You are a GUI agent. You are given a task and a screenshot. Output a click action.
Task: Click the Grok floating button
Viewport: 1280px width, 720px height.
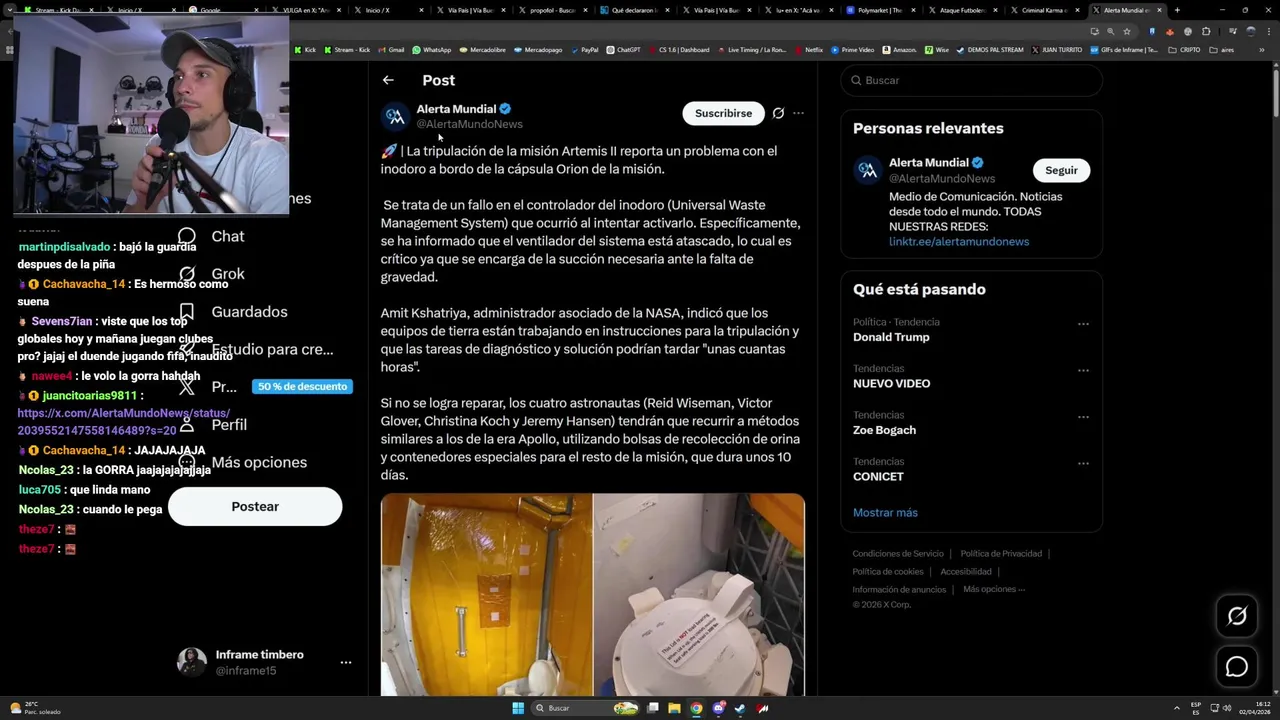tap(1237, 616)
